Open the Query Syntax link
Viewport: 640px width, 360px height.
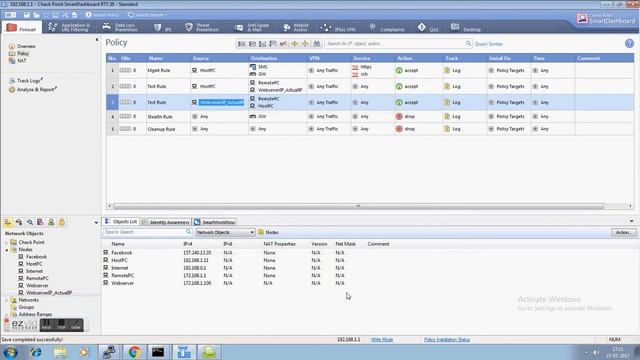point(488,44)
